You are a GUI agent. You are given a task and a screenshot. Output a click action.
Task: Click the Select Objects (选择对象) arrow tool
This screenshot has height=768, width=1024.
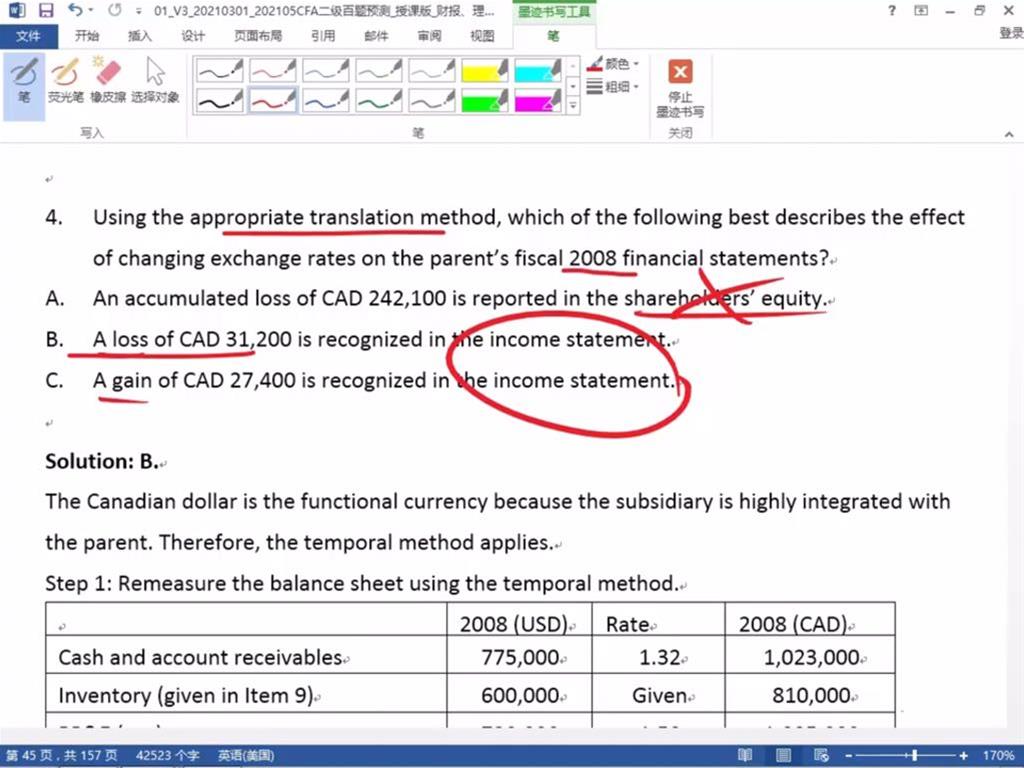click(155, 80)
